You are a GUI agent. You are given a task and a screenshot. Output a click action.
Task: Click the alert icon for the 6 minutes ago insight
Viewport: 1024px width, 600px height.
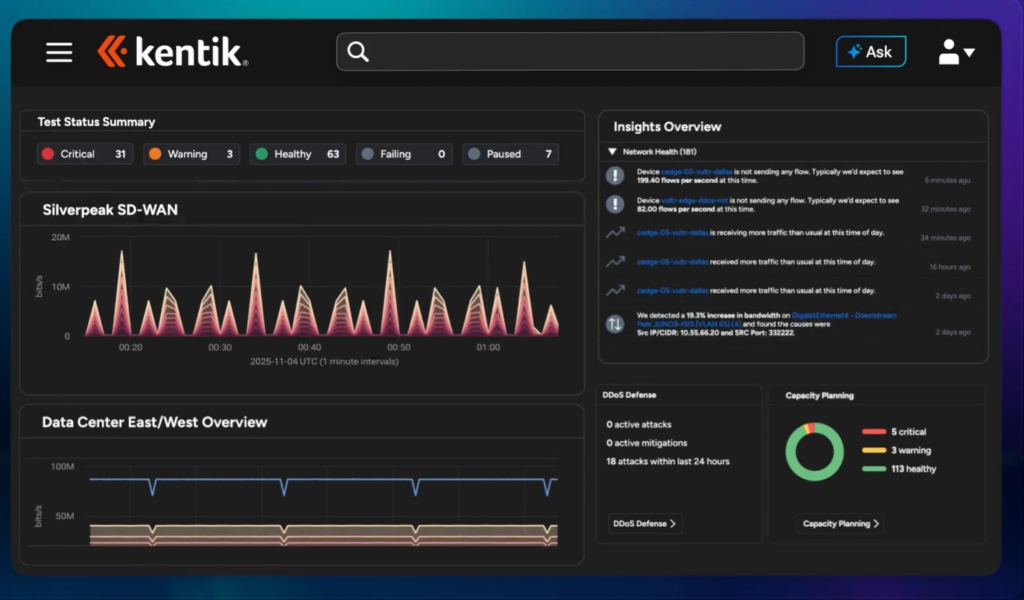tap(615, 176)
